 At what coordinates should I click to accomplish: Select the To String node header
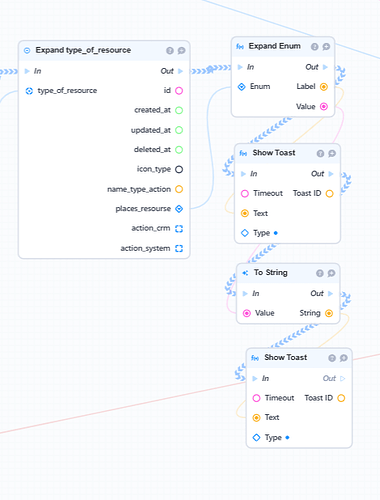point(288,273)
